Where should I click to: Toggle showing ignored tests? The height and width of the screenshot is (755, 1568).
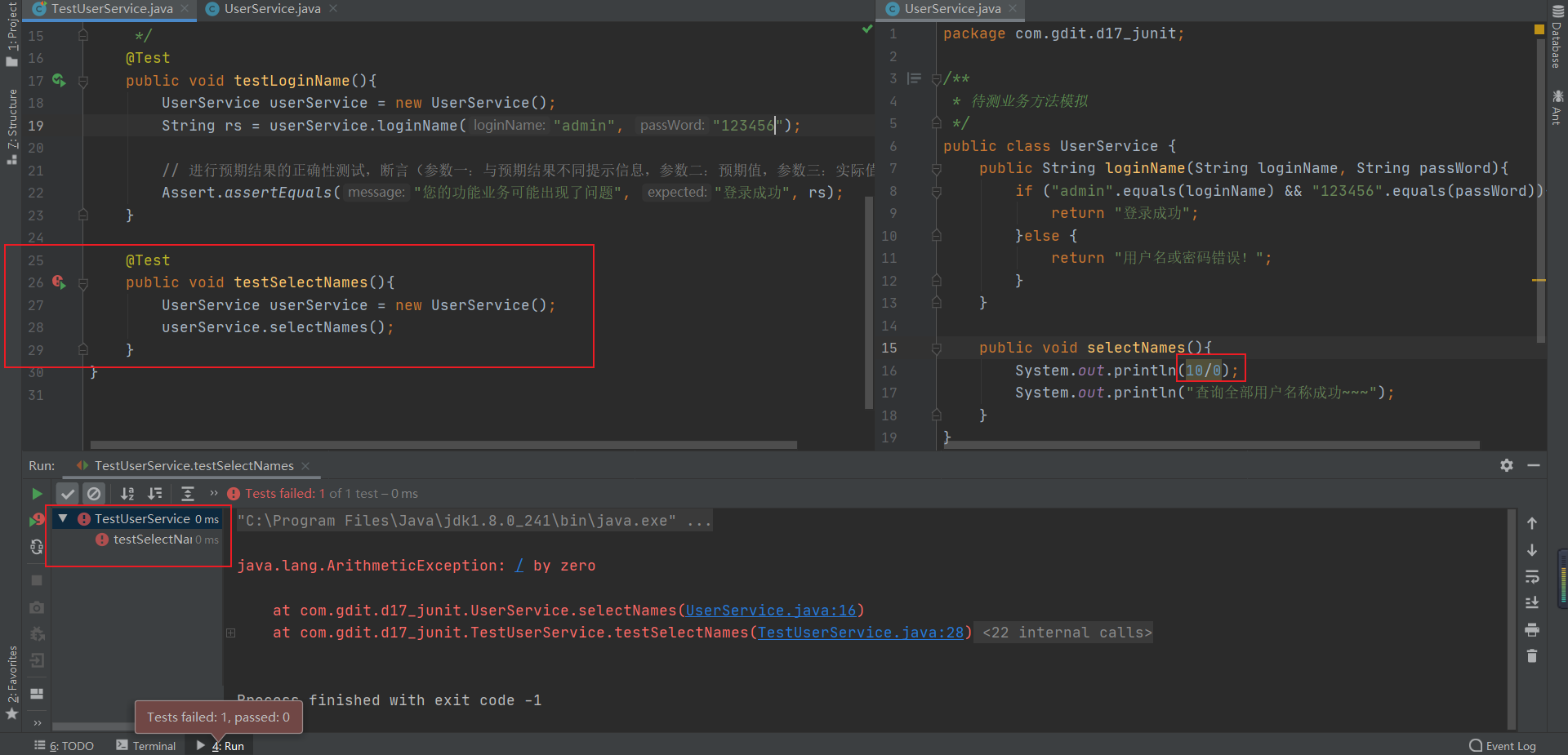[95, 493]
